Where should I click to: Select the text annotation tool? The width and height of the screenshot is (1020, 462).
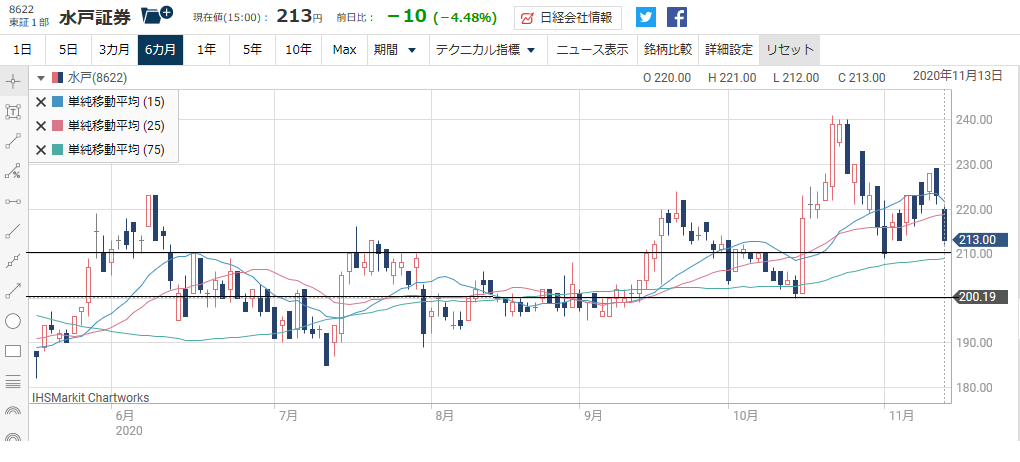[x=13, y=112]
